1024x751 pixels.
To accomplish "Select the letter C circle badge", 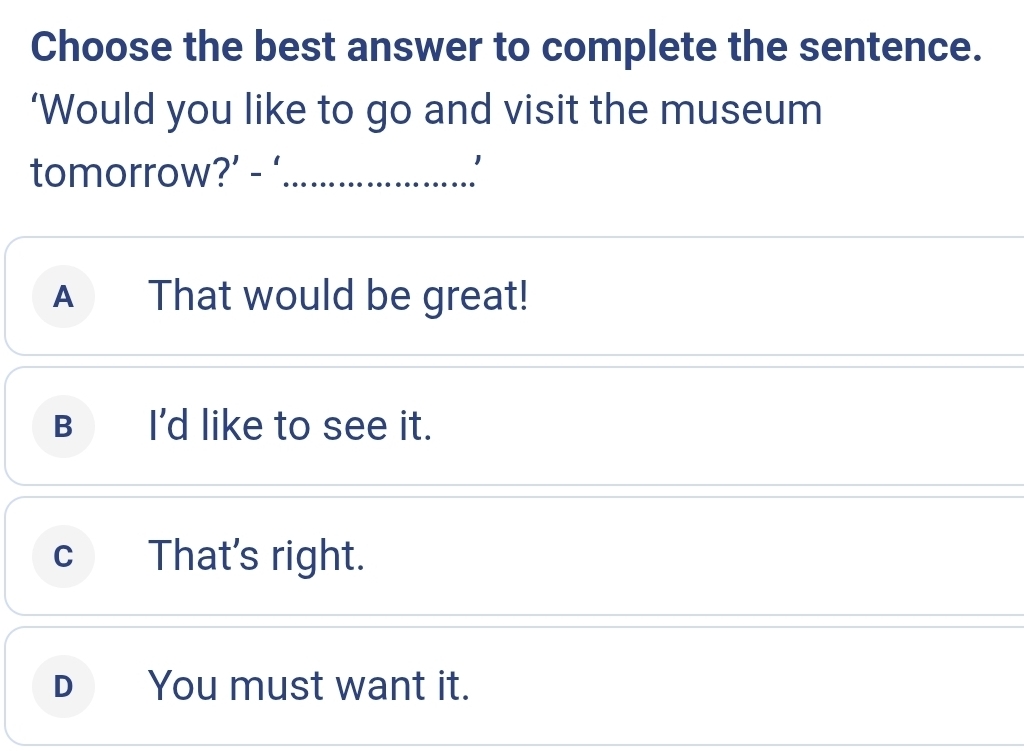I will tap(64, 556).
